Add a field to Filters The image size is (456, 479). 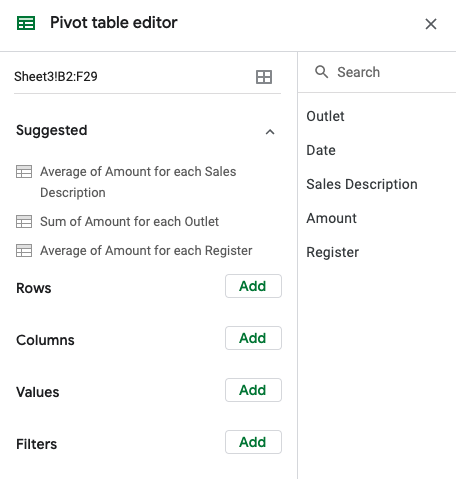pyautogui.click(x=253, y=442)
